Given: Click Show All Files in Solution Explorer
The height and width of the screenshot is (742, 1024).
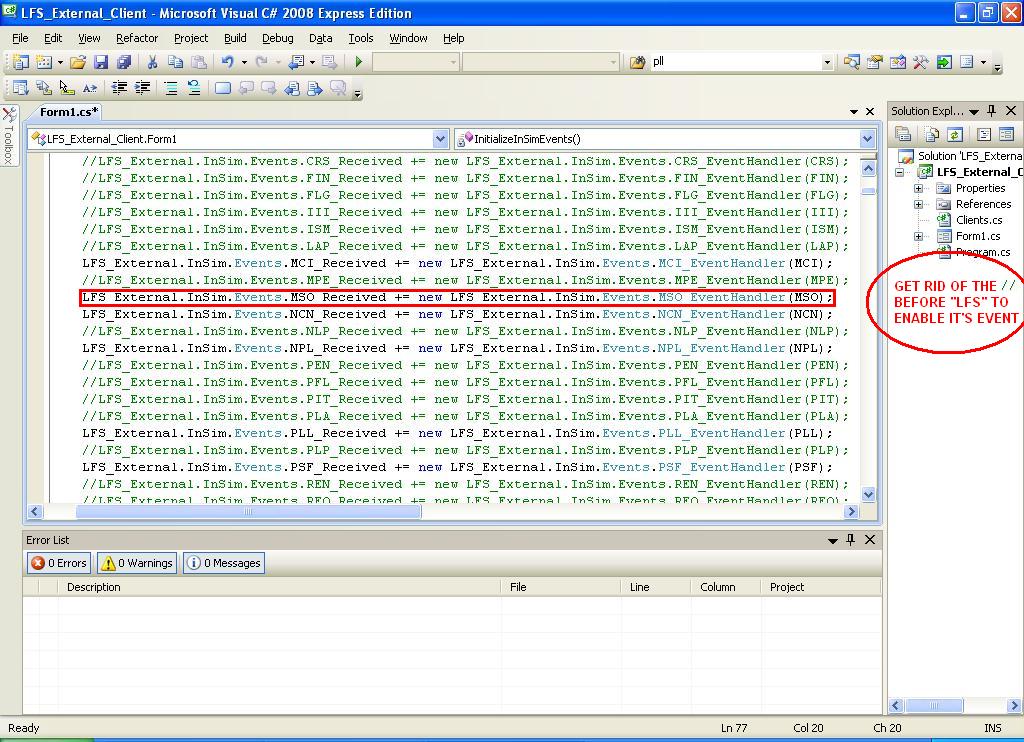Looking at the screenshot, I should click(x=932, y=135).
